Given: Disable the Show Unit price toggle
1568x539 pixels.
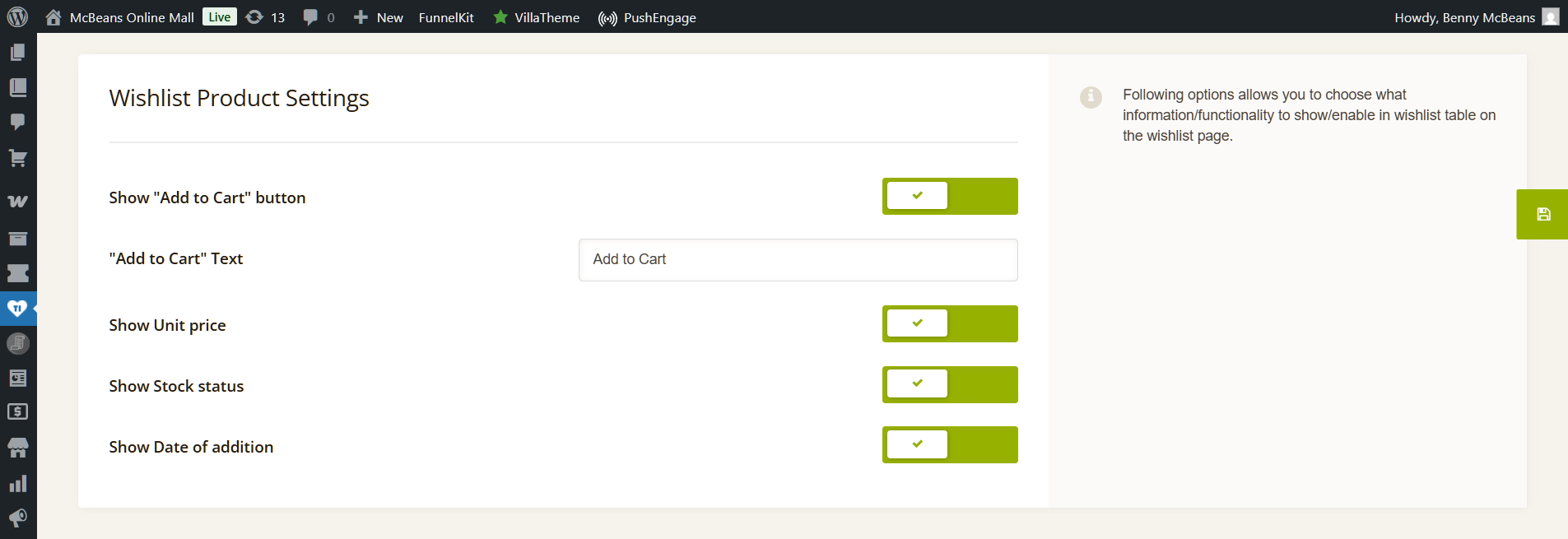Looking at the screenshot, I should click(949, 323).
